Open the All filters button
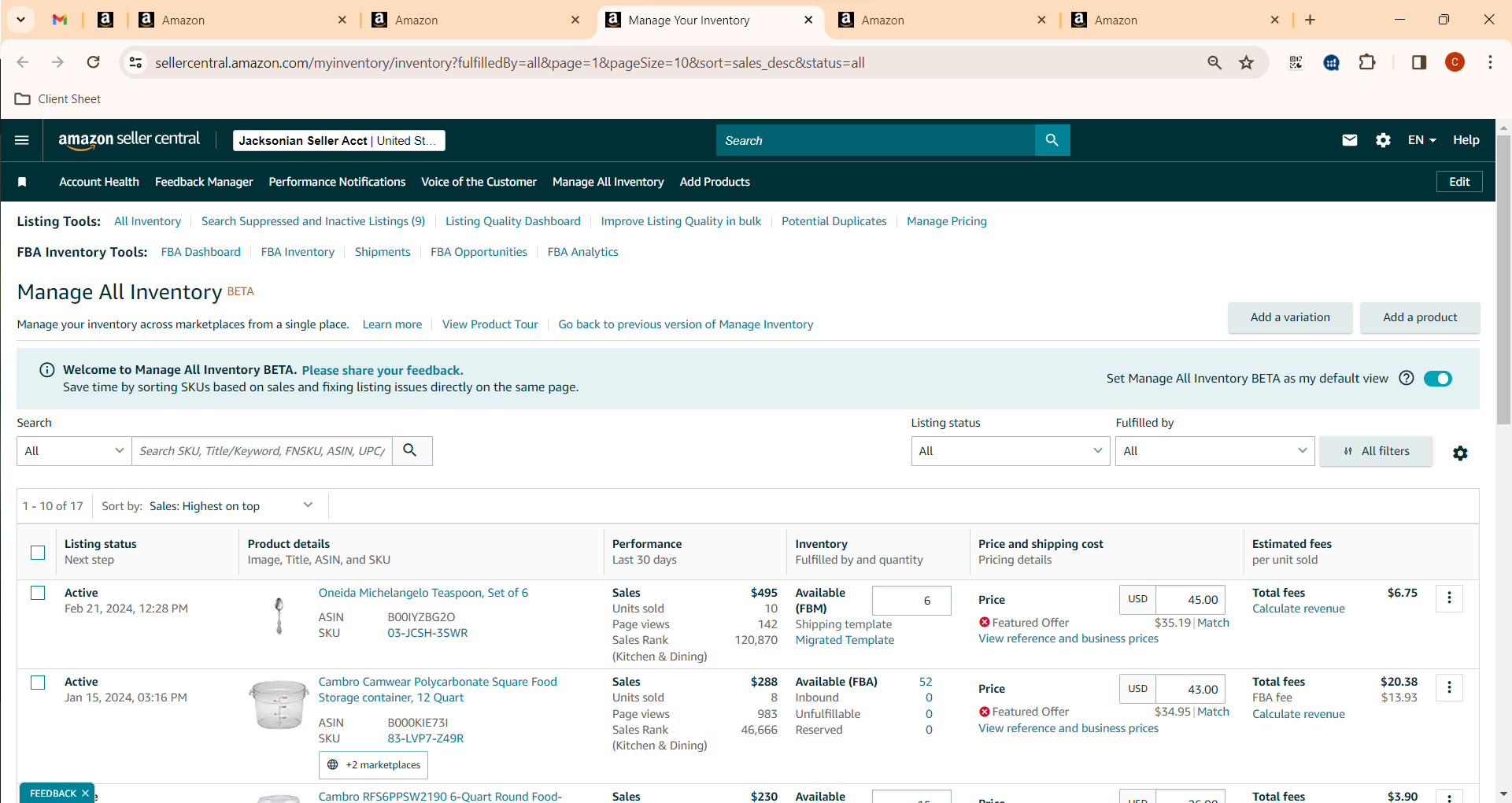 1376,451
